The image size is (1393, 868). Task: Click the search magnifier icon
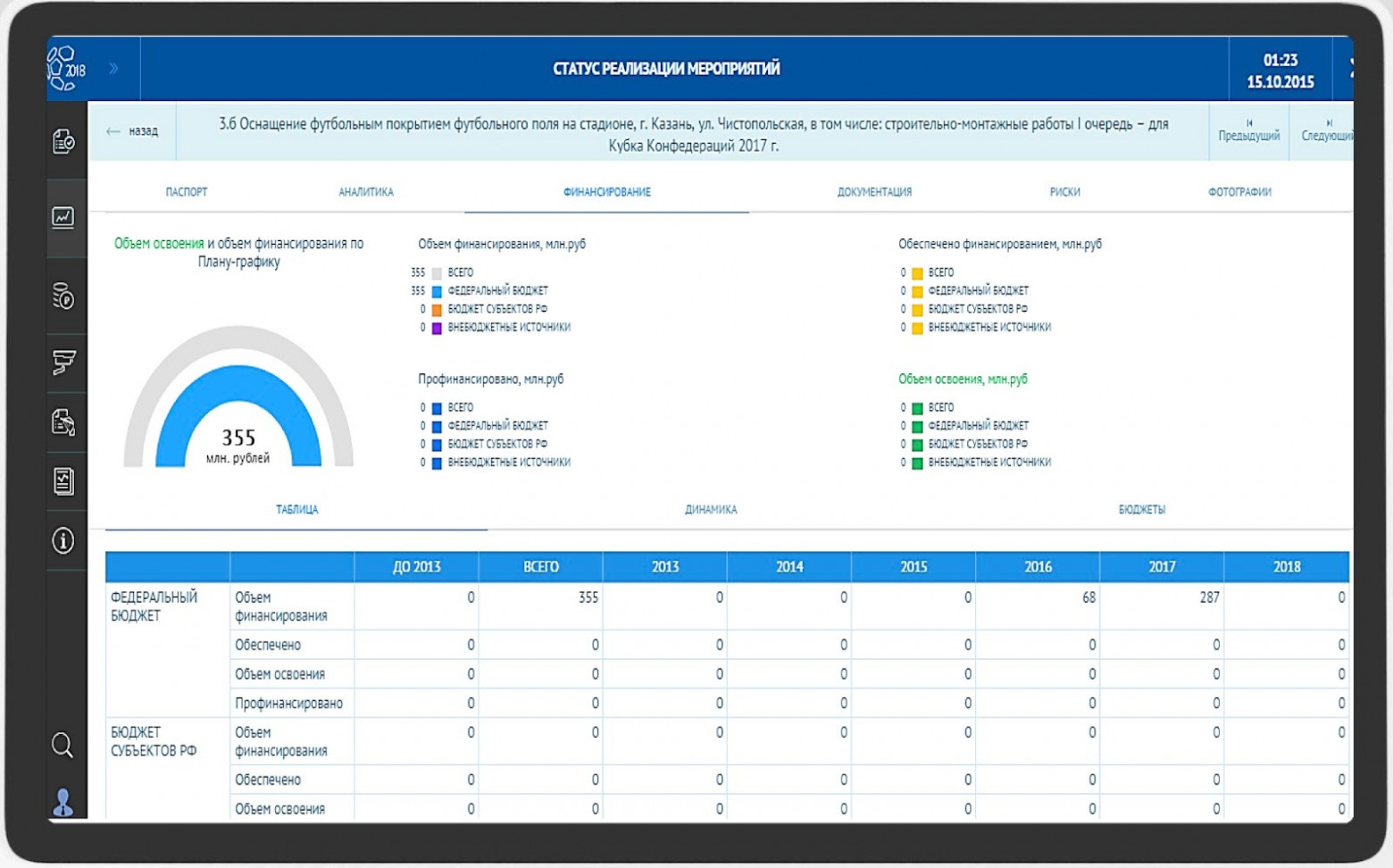[x=63, y=745]
